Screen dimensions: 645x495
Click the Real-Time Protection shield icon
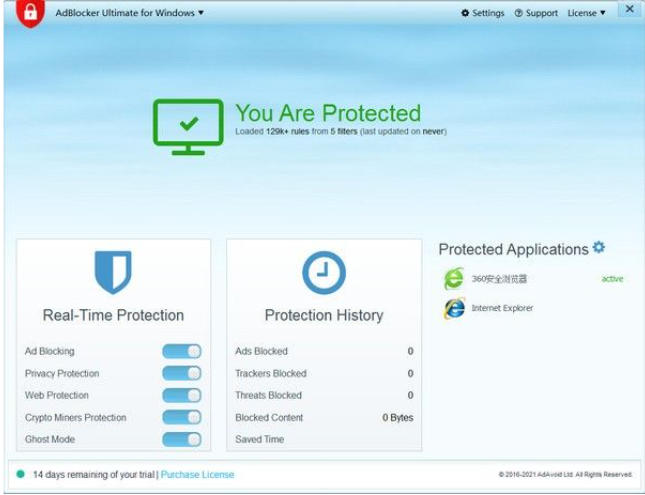click(x=113, y=273)
